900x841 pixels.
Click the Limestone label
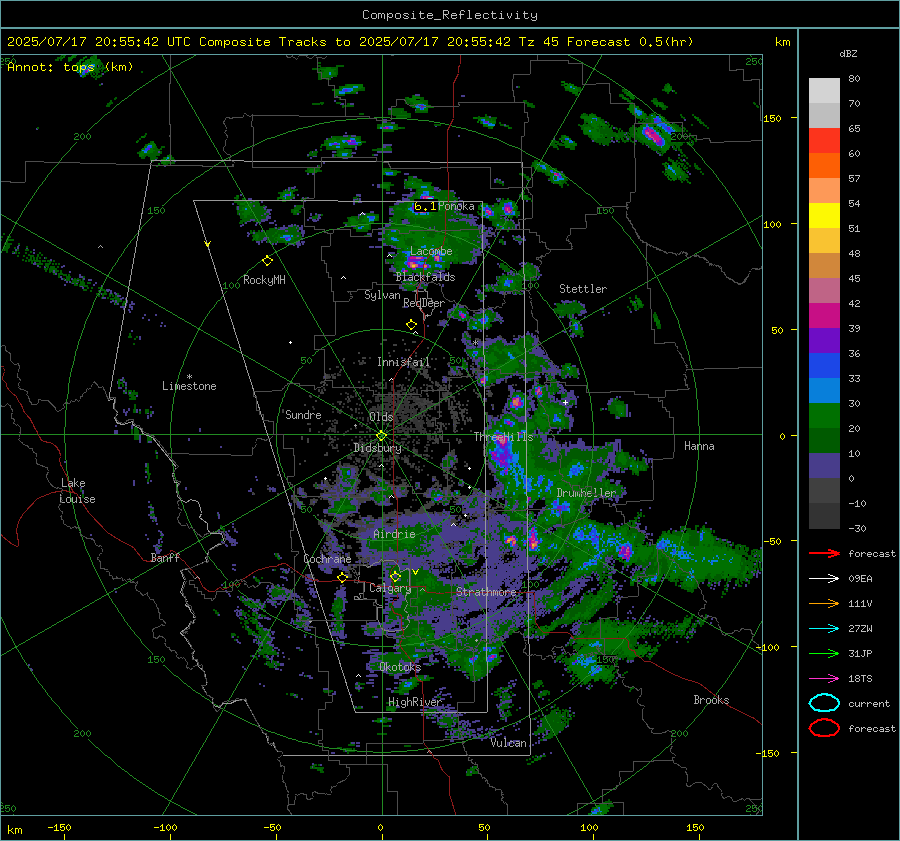click(189, 386)
